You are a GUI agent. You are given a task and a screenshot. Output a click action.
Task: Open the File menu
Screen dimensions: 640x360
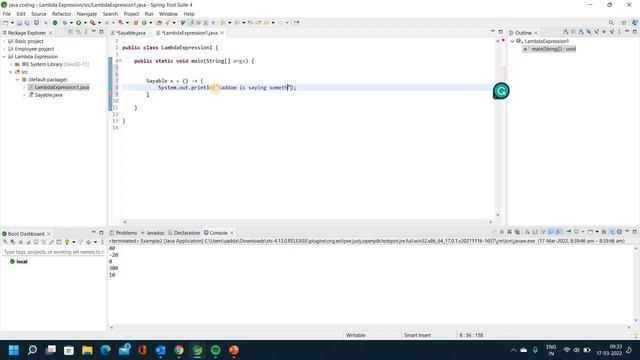(7, 14)
